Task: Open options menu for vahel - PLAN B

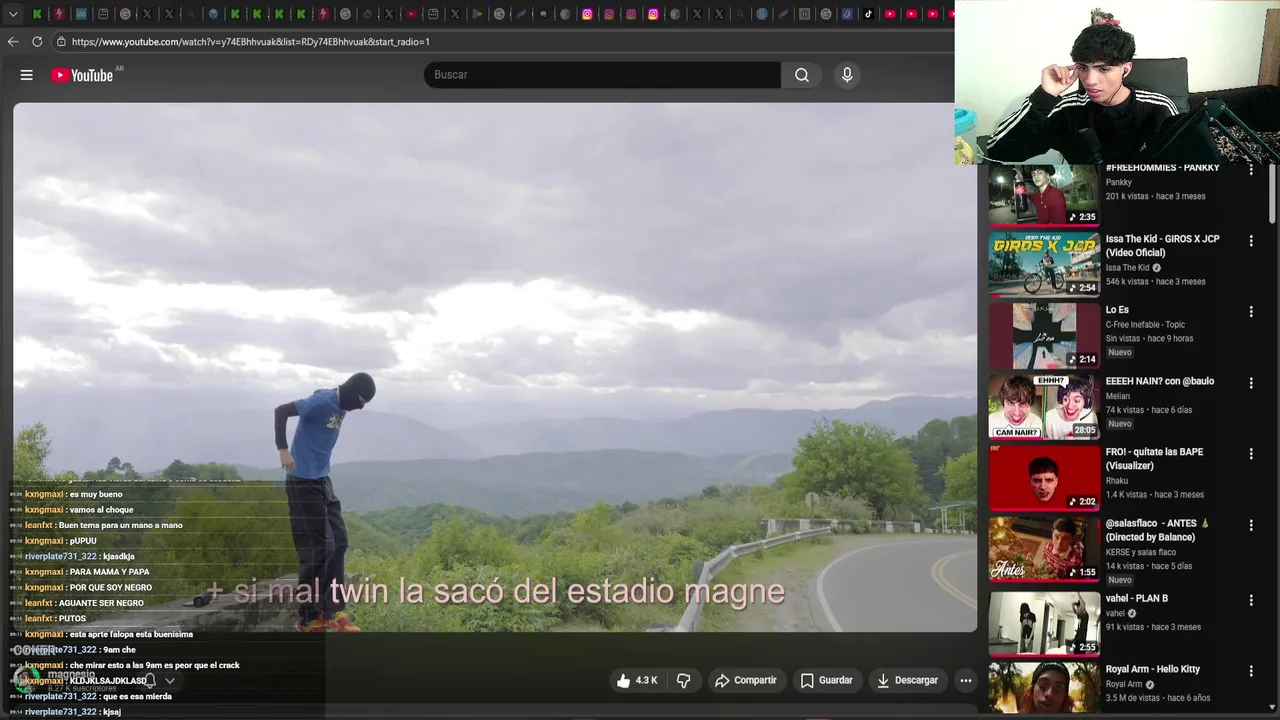Action: [1251, 600]
